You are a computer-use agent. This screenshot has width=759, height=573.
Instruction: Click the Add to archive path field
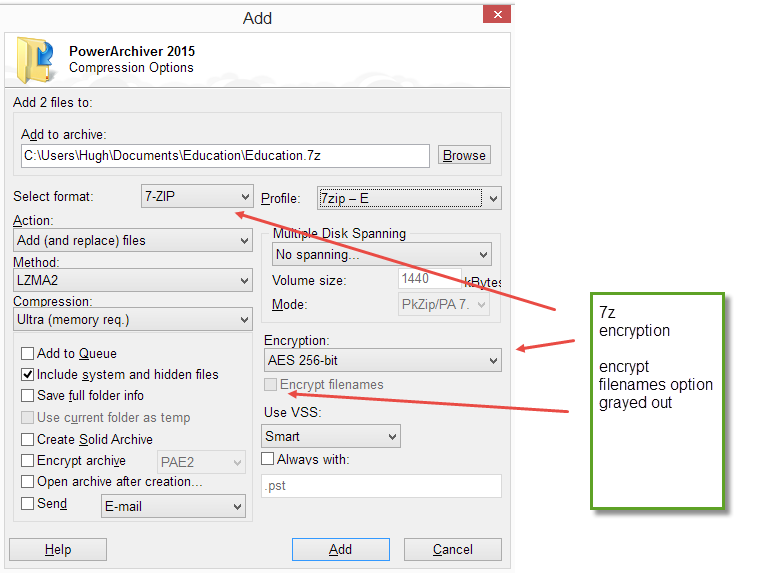[x=225, y=156]
